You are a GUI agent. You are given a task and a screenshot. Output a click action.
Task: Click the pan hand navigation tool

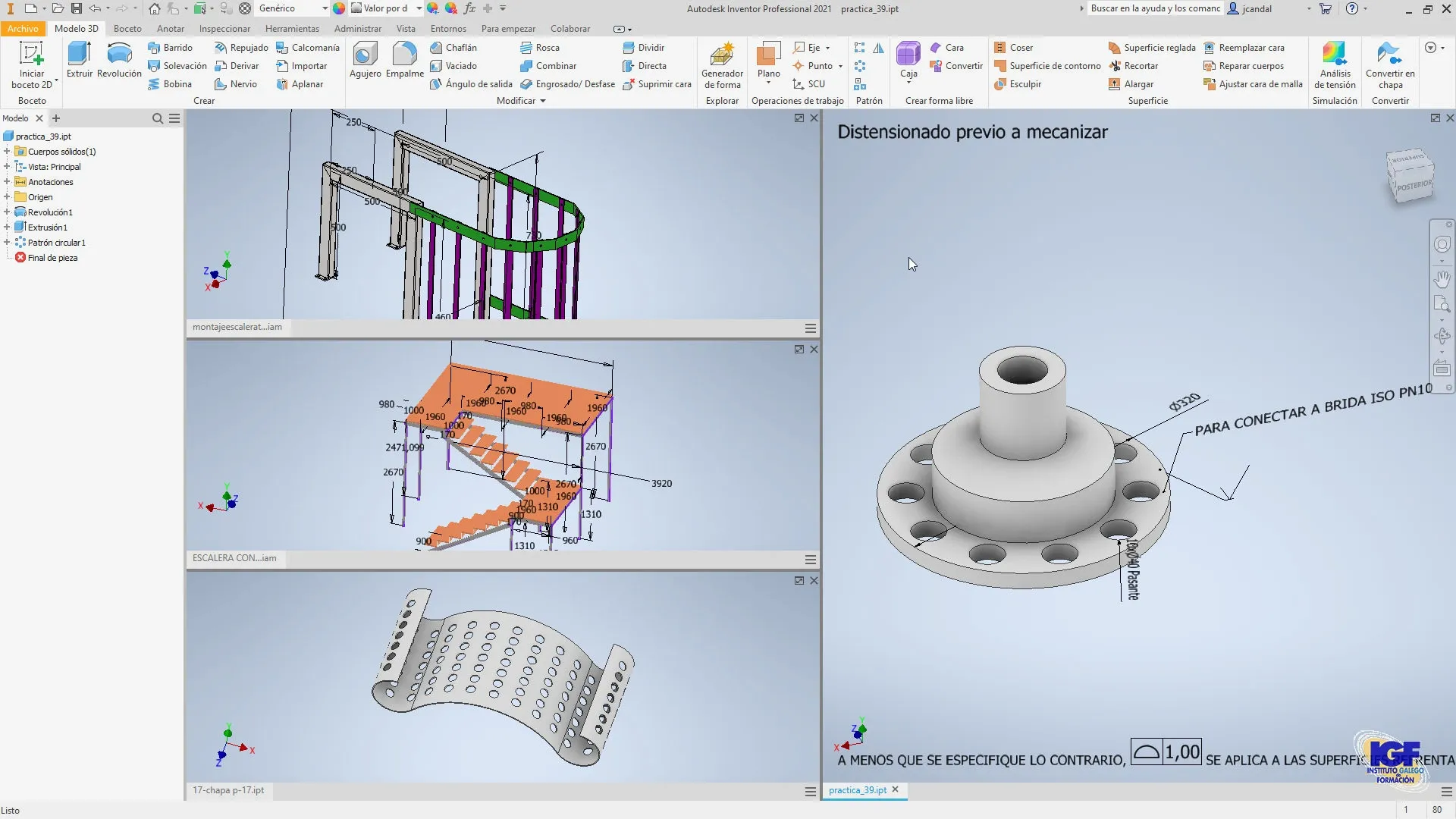tap(1442, 278)
